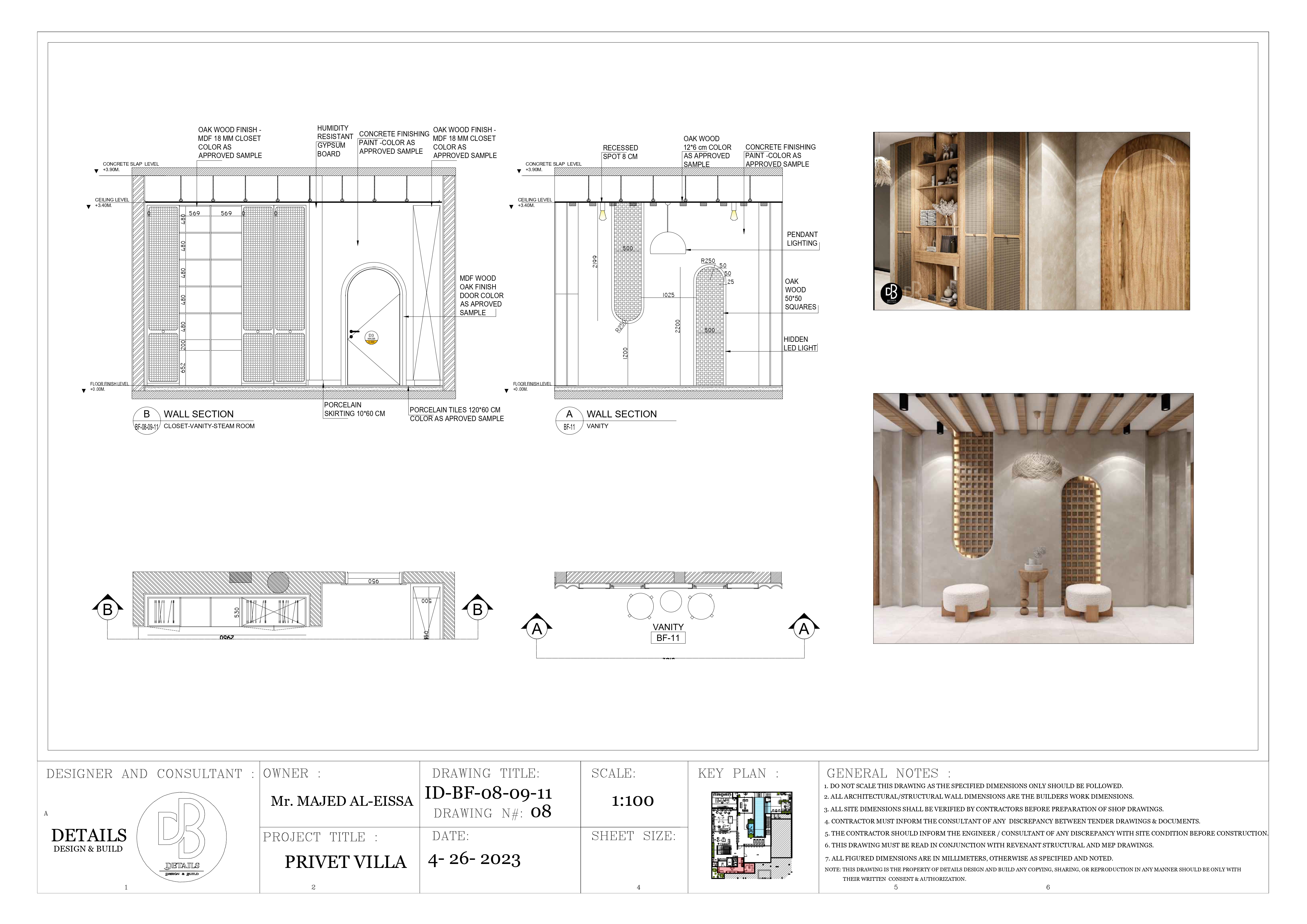Click the DB Details circular logo in title block
Image resolution: width=1307 pixels, height=924 pixels.
click(x=182, y=837)
